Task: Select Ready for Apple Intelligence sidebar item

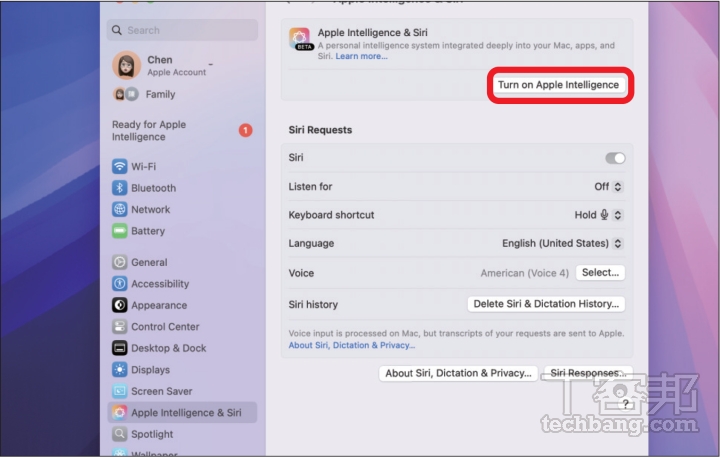Action: (x=182, y=131)
